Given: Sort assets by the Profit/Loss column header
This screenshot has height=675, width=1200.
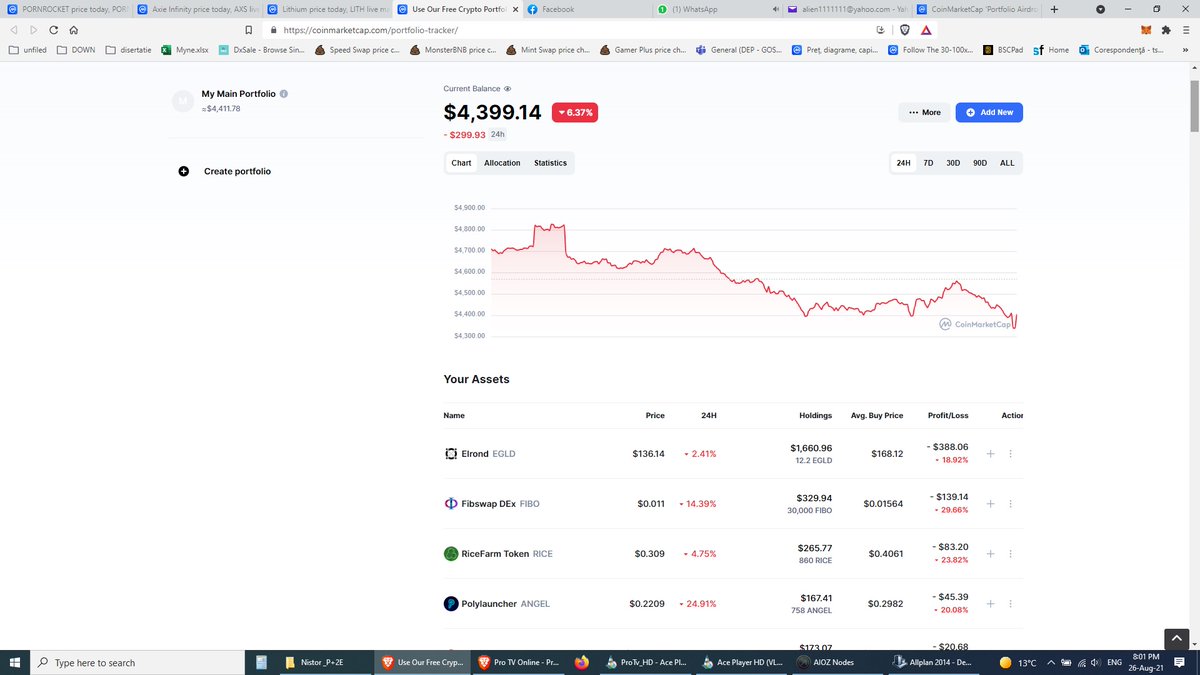Looking at the screenshot, I should click(948, 415).
